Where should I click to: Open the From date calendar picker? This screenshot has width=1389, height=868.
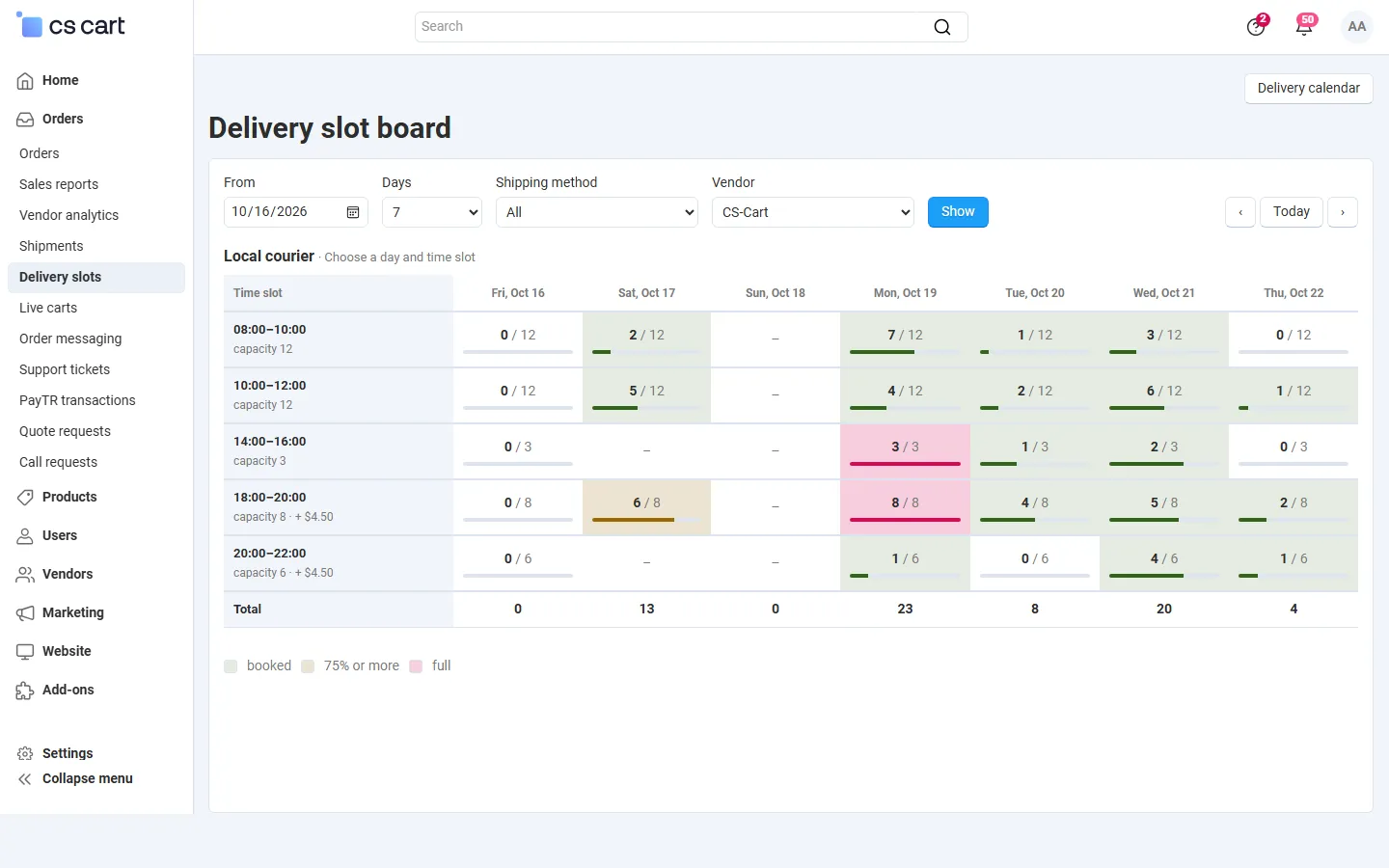click(x=353, y=212)
